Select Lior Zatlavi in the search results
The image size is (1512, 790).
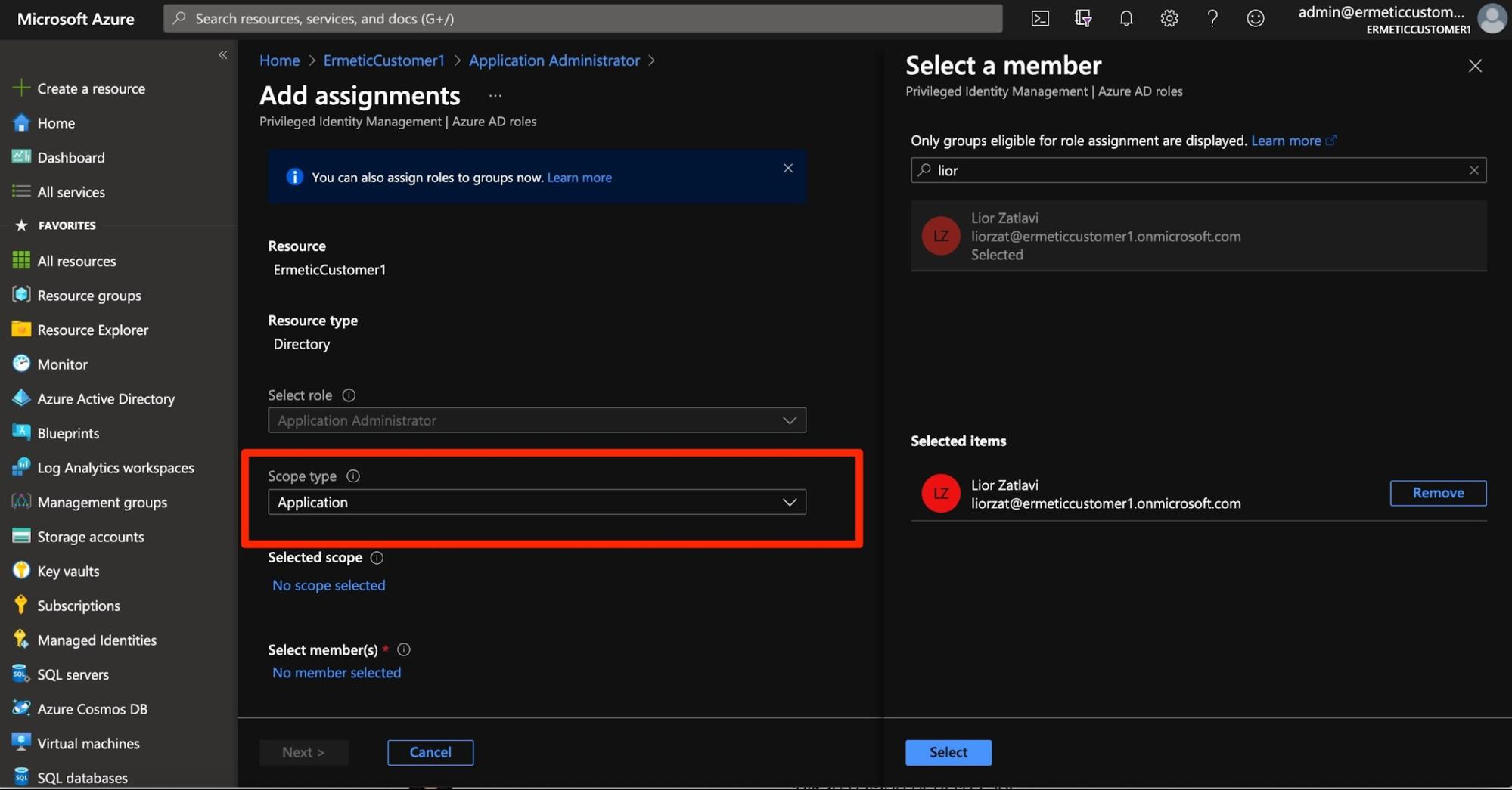pyautogui.click(x=1198, y=236)
